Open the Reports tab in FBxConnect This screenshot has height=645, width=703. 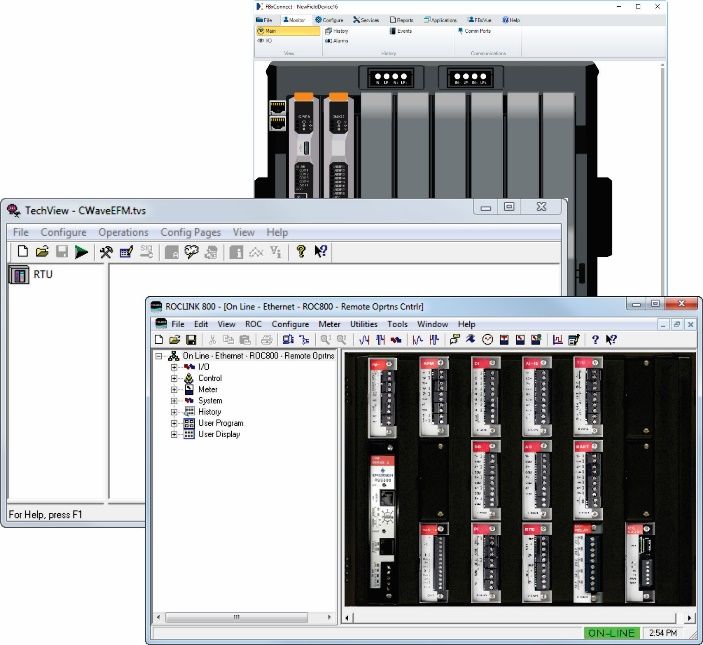(x=402, y=20)
